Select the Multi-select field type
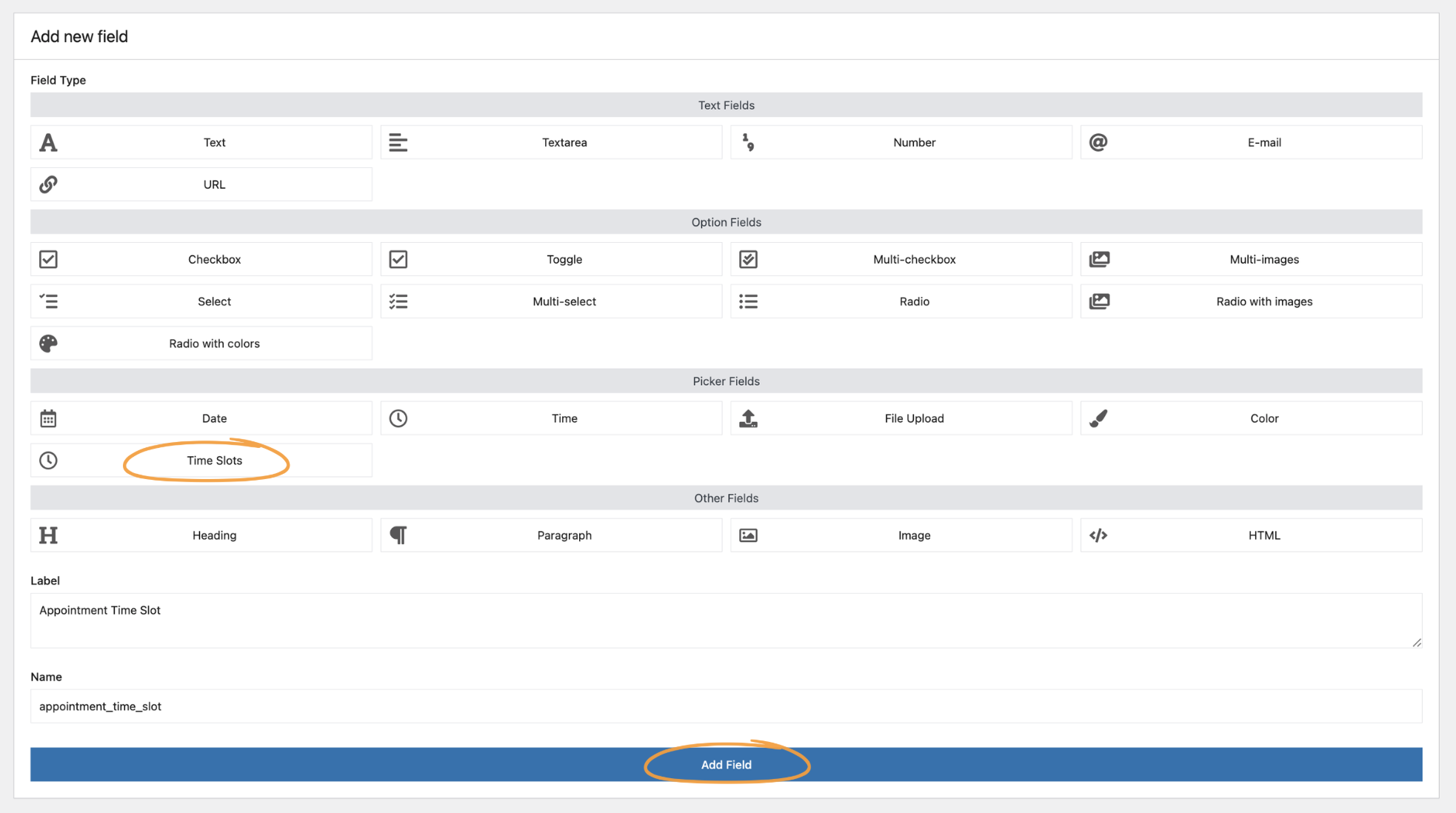The width and height of the screenshot is (1456, 813). (551, 301)
